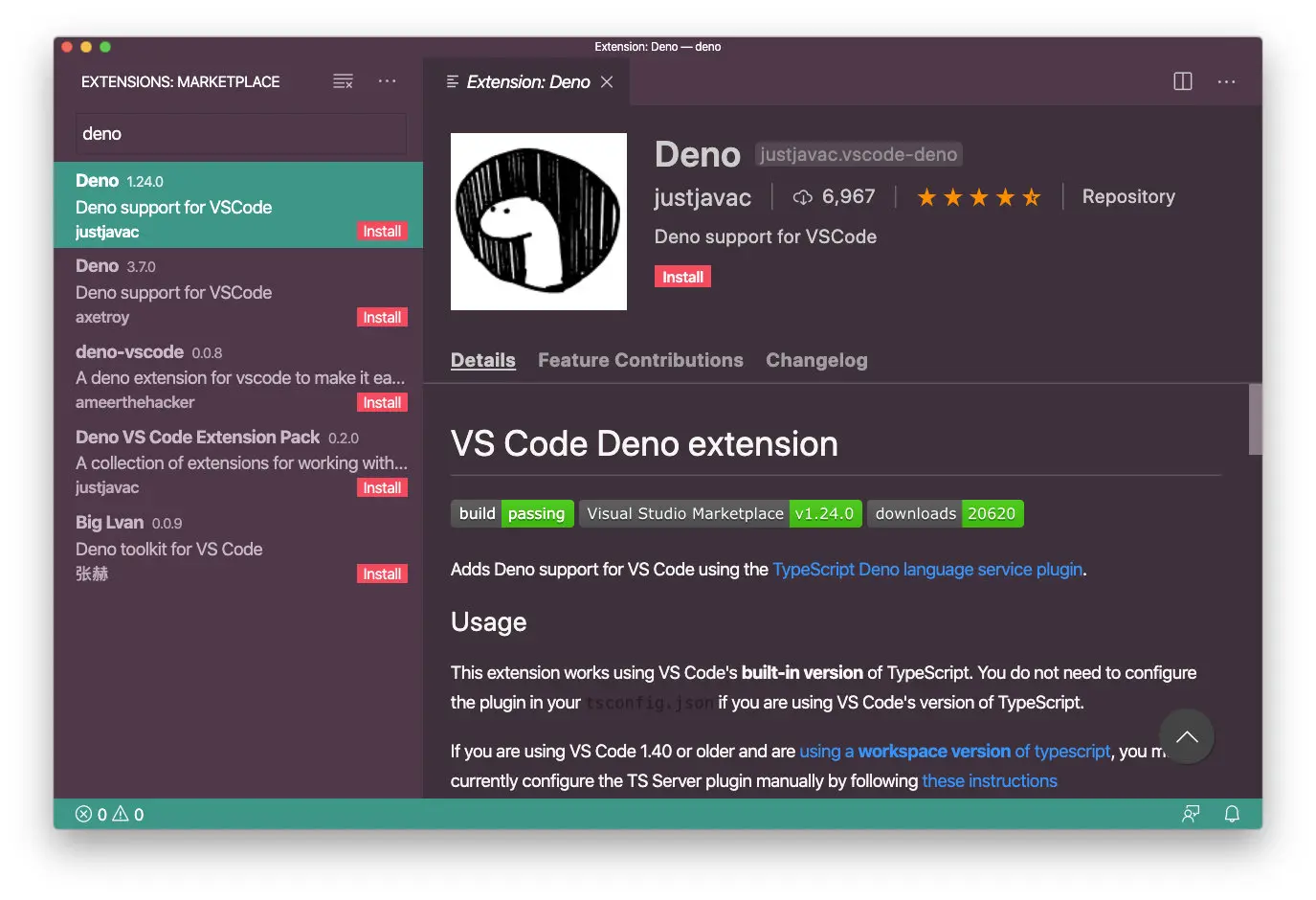Select Big Lvan 0.0.9 list entry
This screenshot has width=1316, height=900.
click(x=238, y=548)
